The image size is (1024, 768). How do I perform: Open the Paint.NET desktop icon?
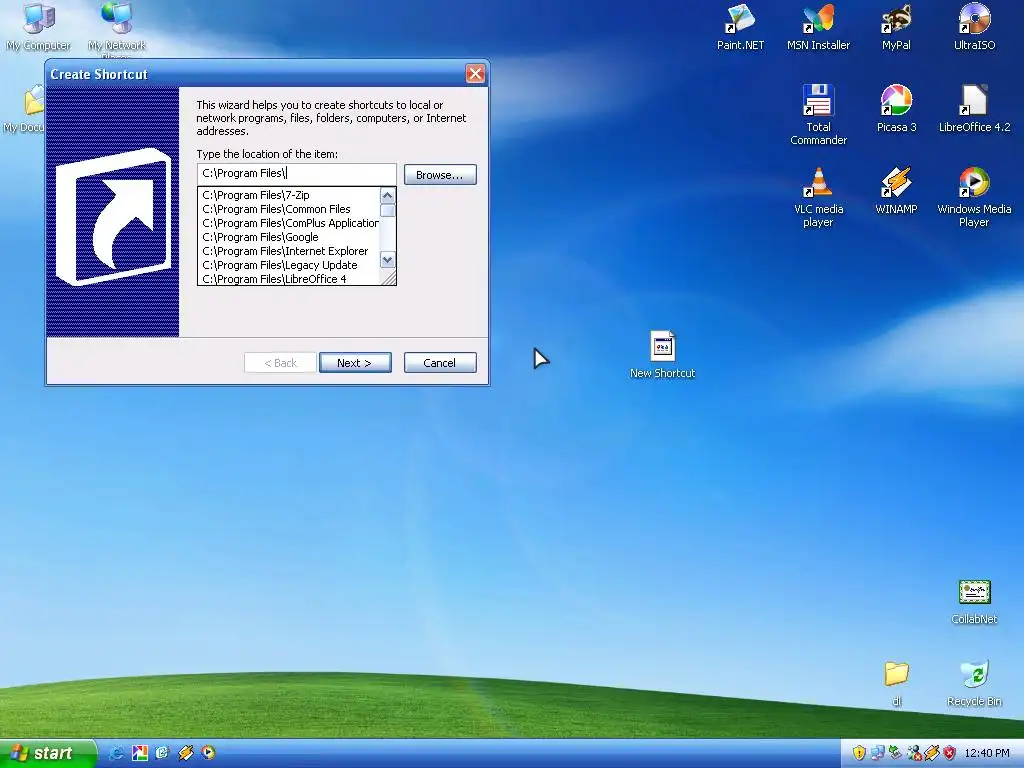pos(741,27)
